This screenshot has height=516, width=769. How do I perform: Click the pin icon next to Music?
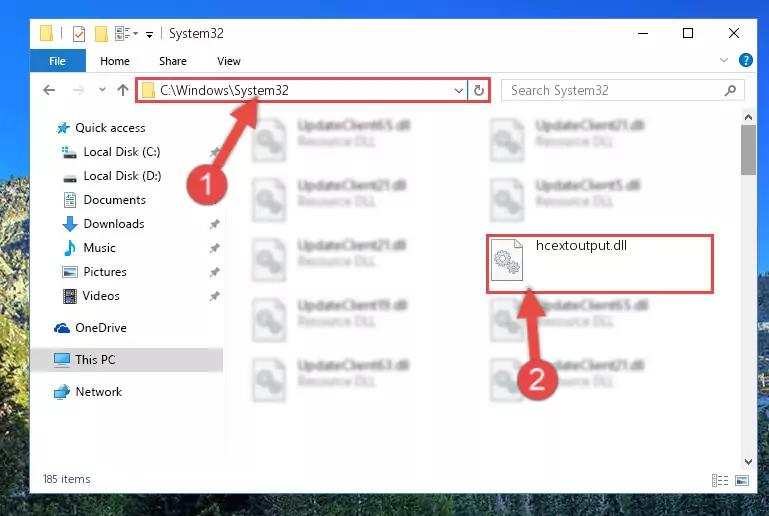[x=214, y=248]
